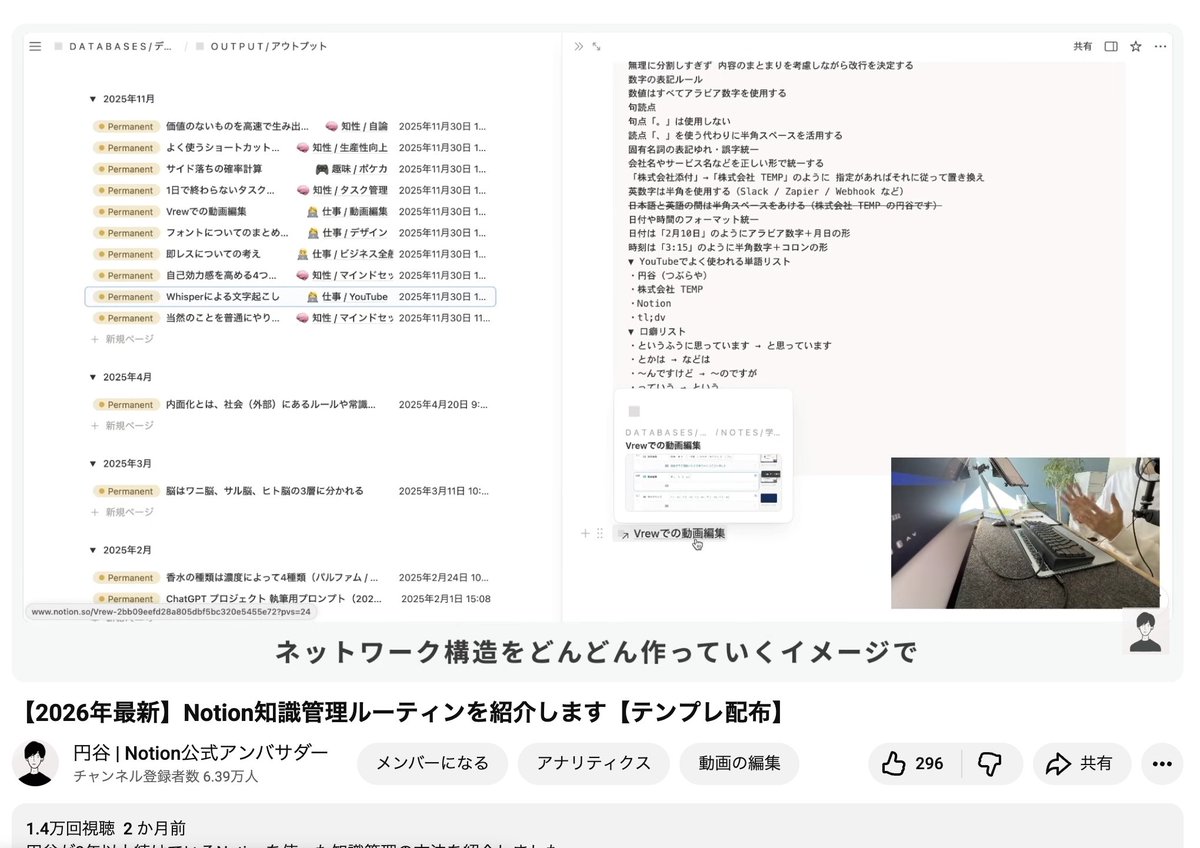Click the video's three-dot actions icon
1200x848 pixels.
point(1160,763)
